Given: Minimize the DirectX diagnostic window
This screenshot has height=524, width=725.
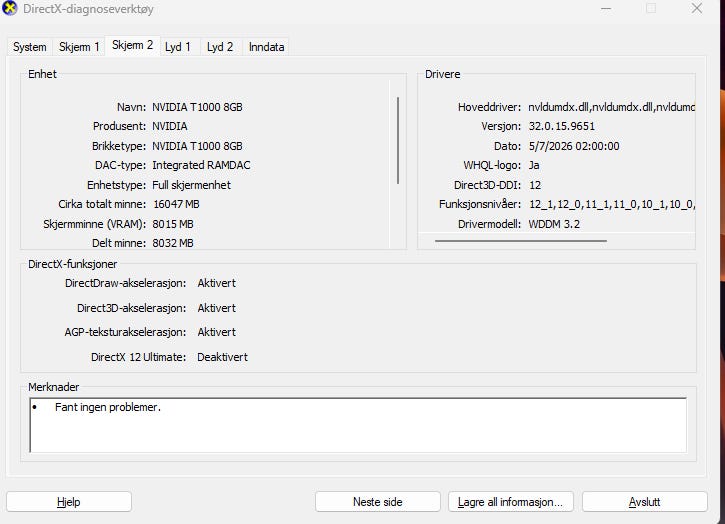Looking at the screenshot, I should (606, 8).
